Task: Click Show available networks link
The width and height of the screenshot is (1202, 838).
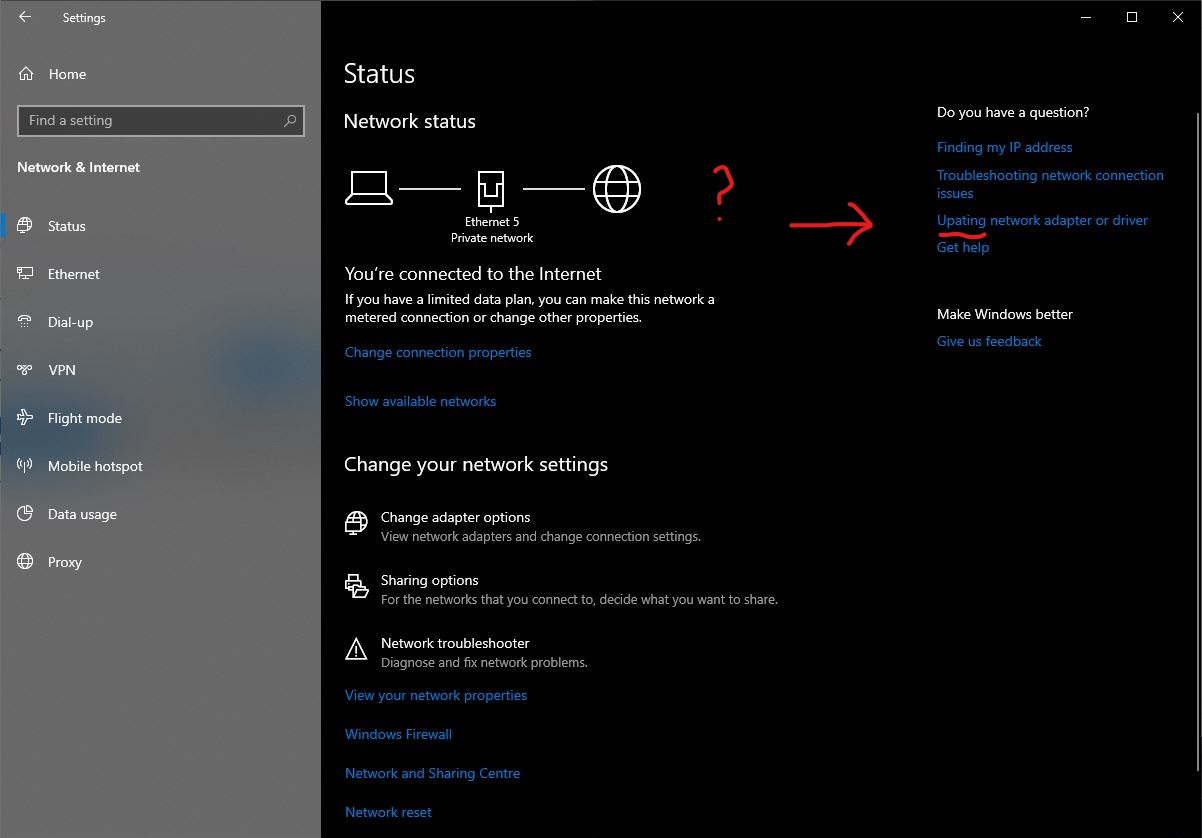Action: pyautogui.click(x=420, y=401)
